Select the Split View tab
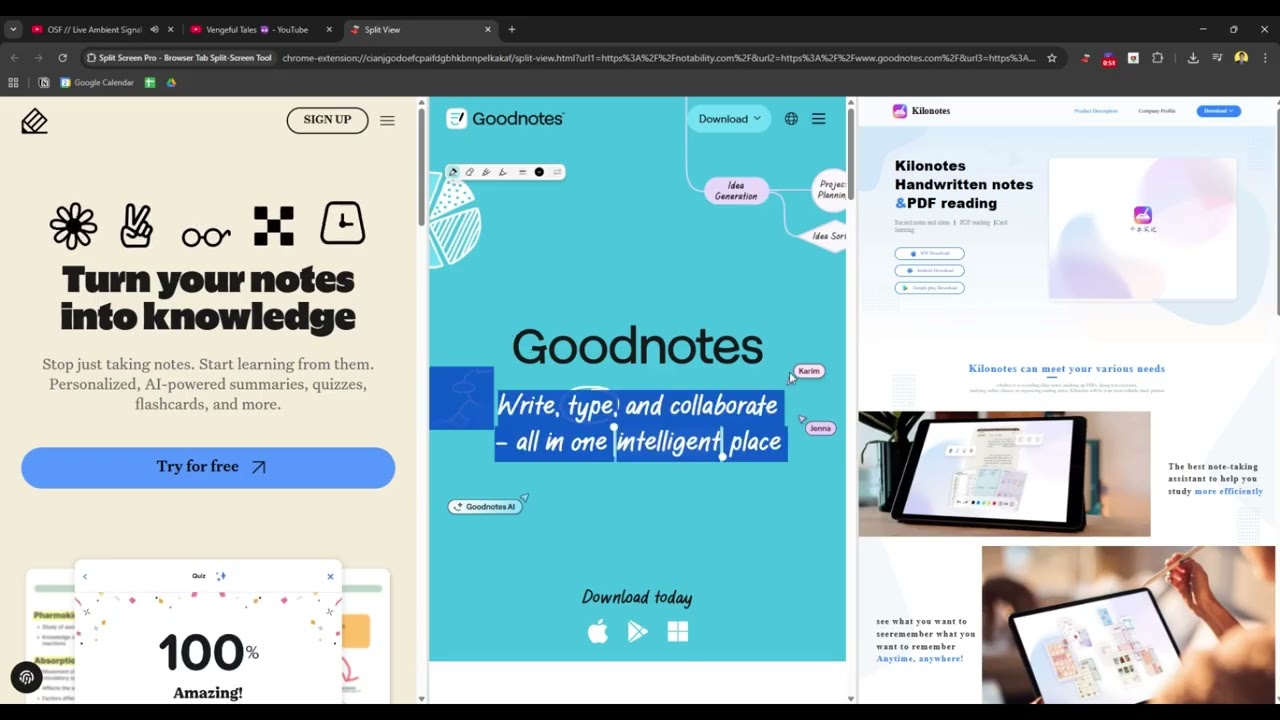1280x720 pixels. click(x=419, y=30)
